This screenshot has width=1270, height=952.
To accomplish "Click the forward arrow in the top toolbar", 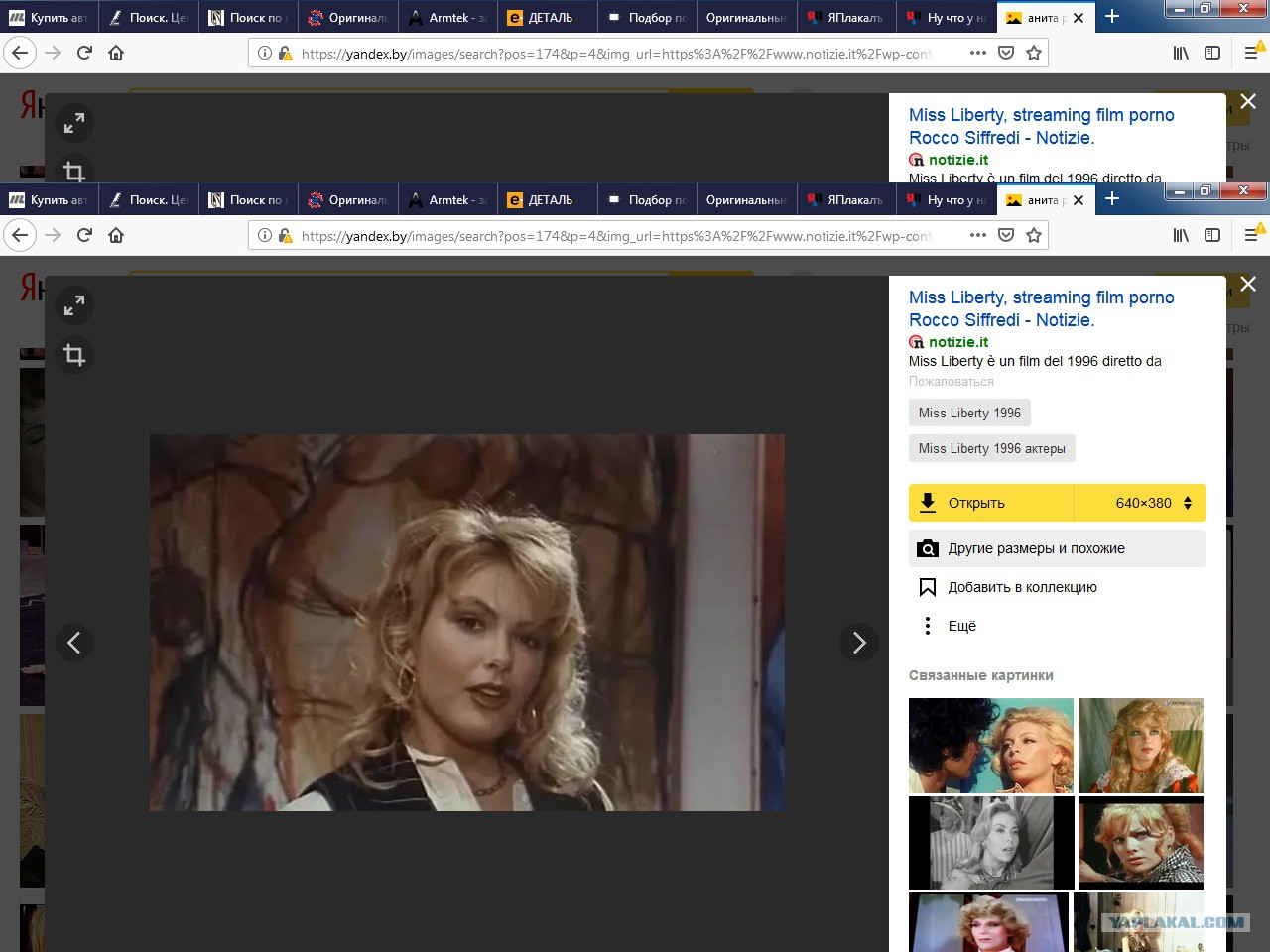I will coord(53,53).
